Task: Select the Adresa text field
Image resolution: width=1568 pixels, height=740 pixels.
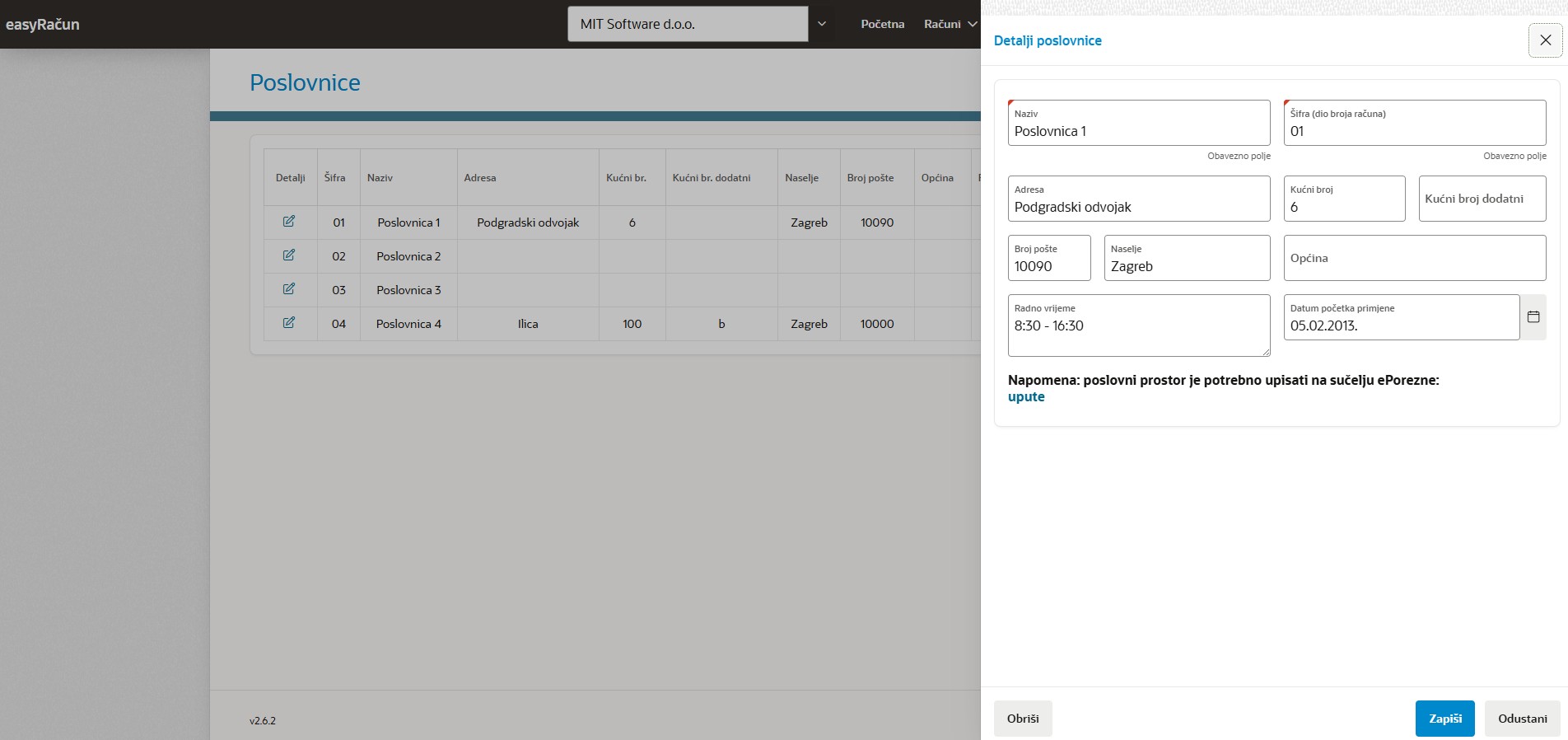Action: coord(1138,208)
